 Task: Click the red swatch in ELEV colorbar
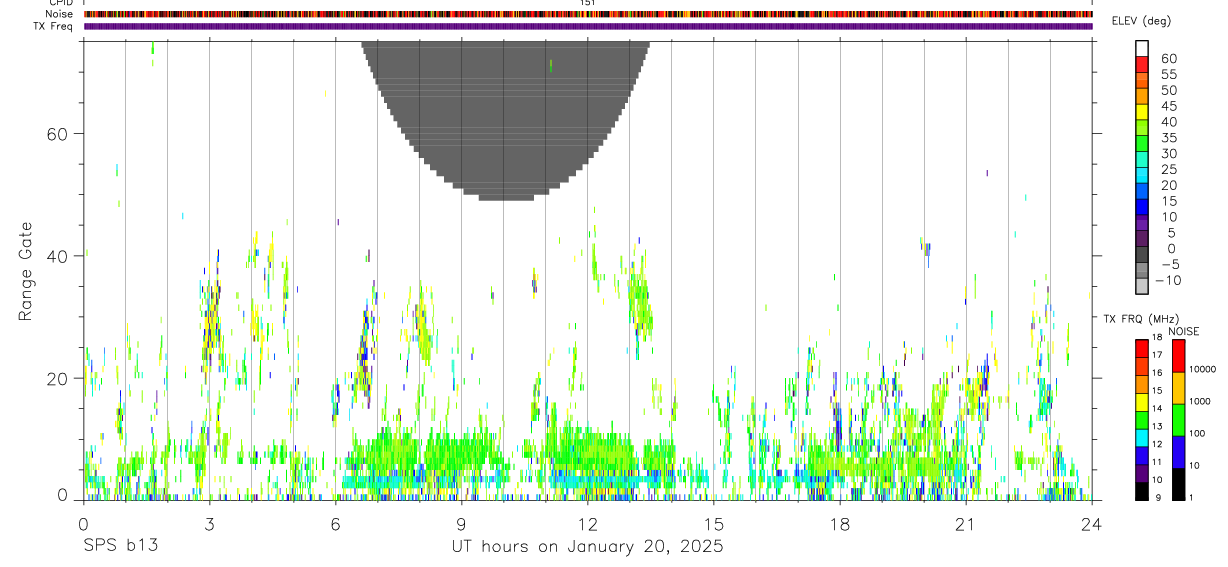point(1143,65)
